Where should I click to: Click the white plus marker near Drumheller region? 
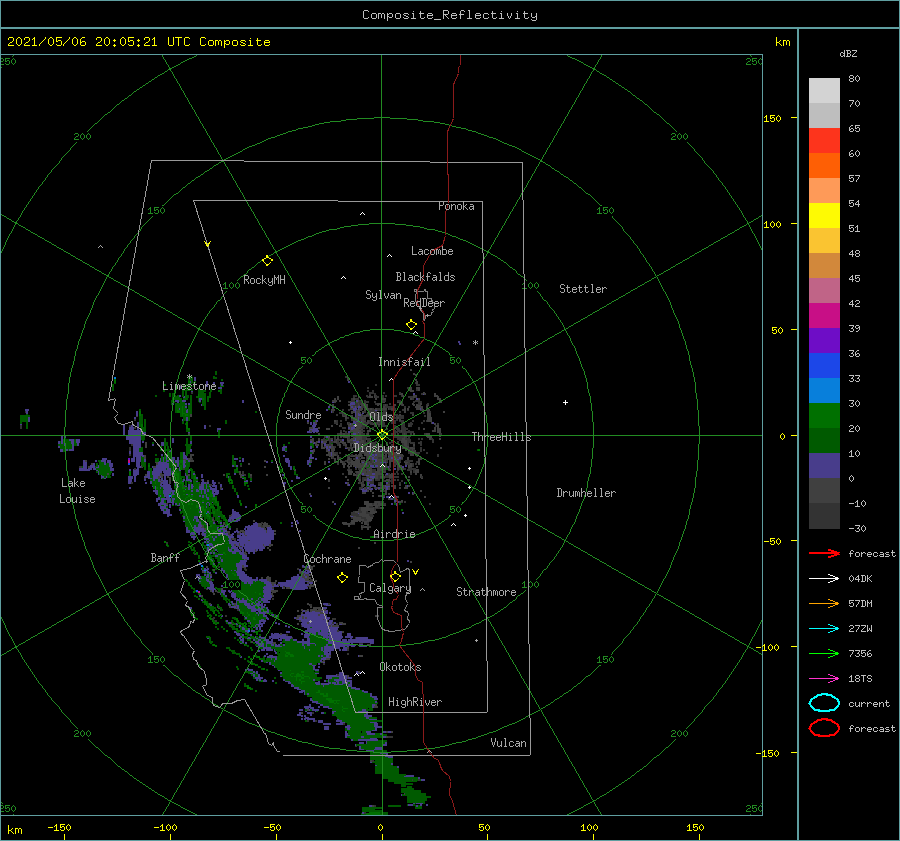565,402
